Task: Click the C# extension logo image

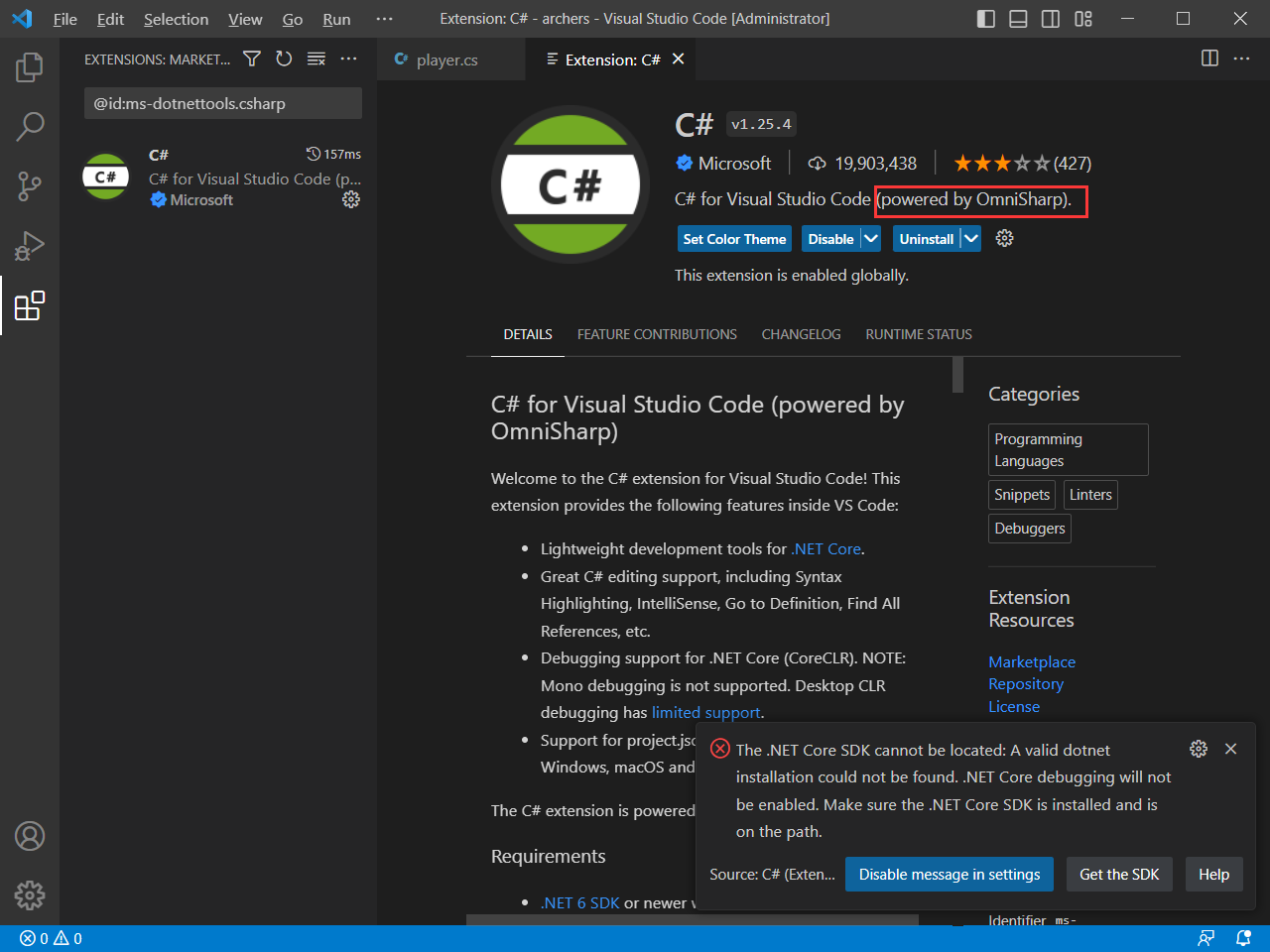Action: coord(571,184)
